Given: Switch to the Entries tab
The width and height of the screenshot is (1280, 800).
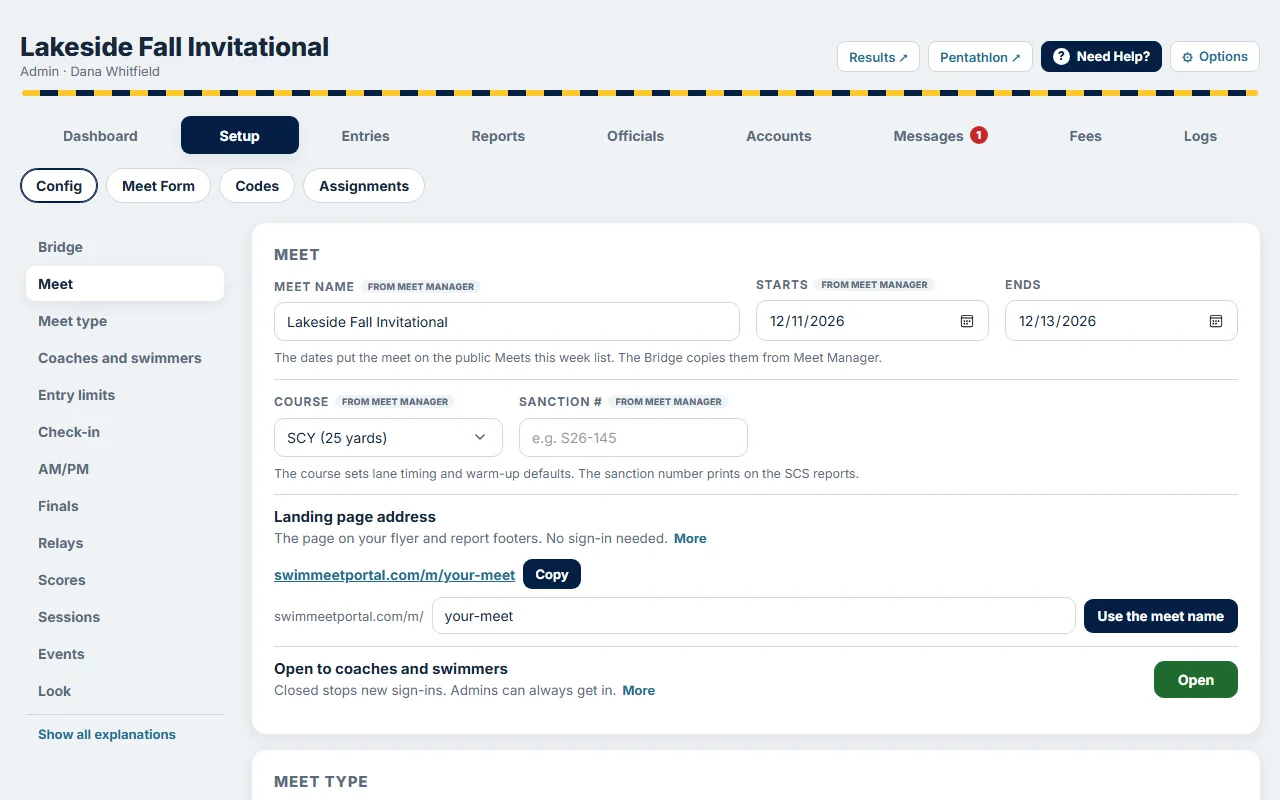Looking at the screenshot, I should pyautogui.click(x=365, y=136).
